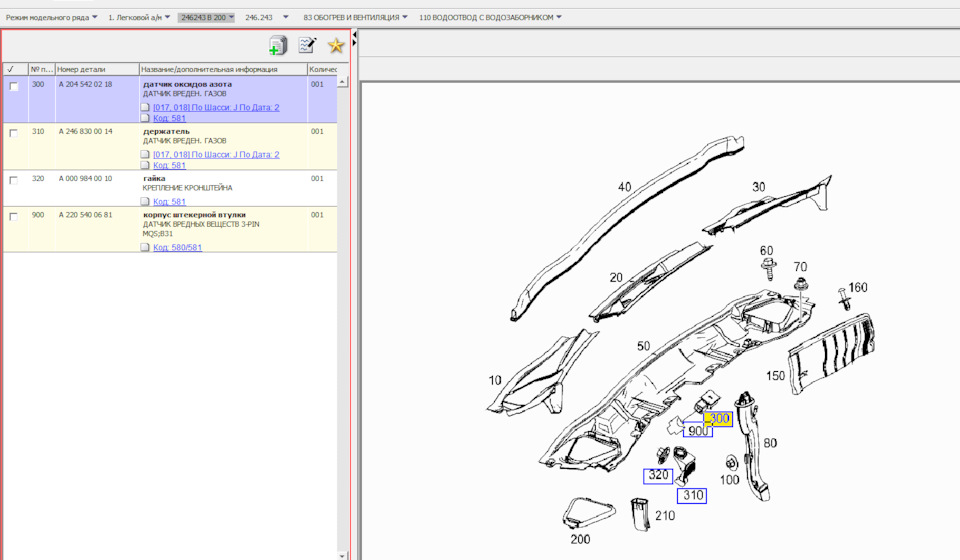Open the '83 ОБОГРЕВ И ВЕНТИЛЯЦИЯ' group dropdown
The height and width of the screenshot is (560, 960).
point(355,17)
